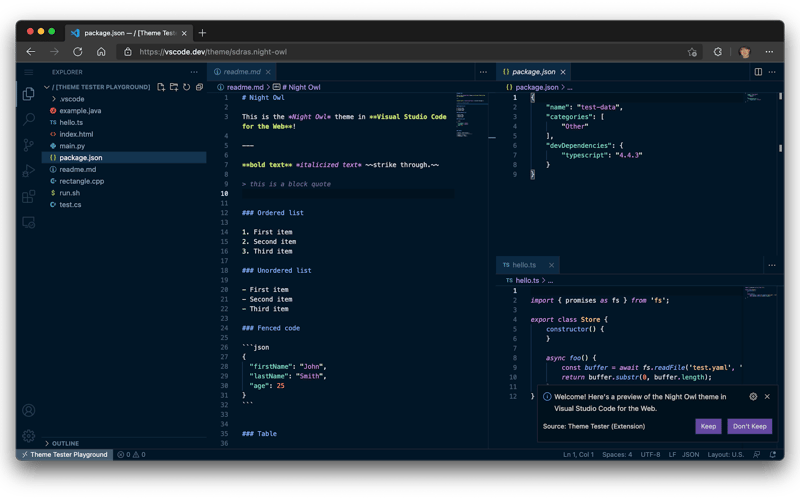Open browser extensions puzzle icon
Viewport: 800px width, 500px height.
coord(717,52)
